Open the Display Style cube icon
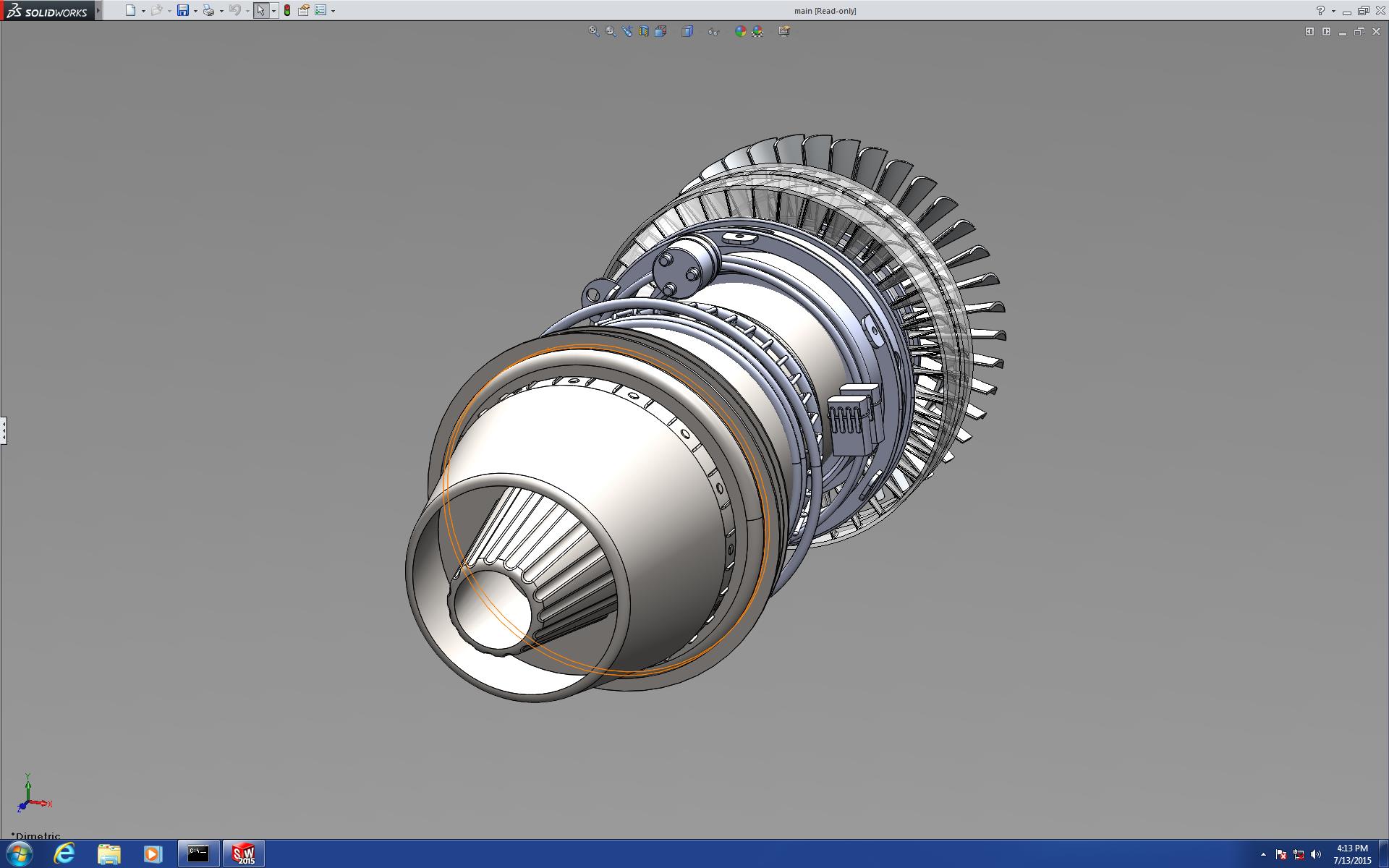1389x868 pixels. 687,31
